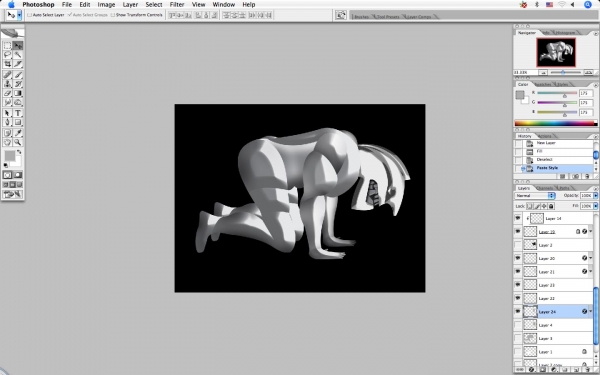Image resolution: width=600 pixels, height=375 pixels.
Task: Show Layer 3 via visibility box
Action: (518, 338)
